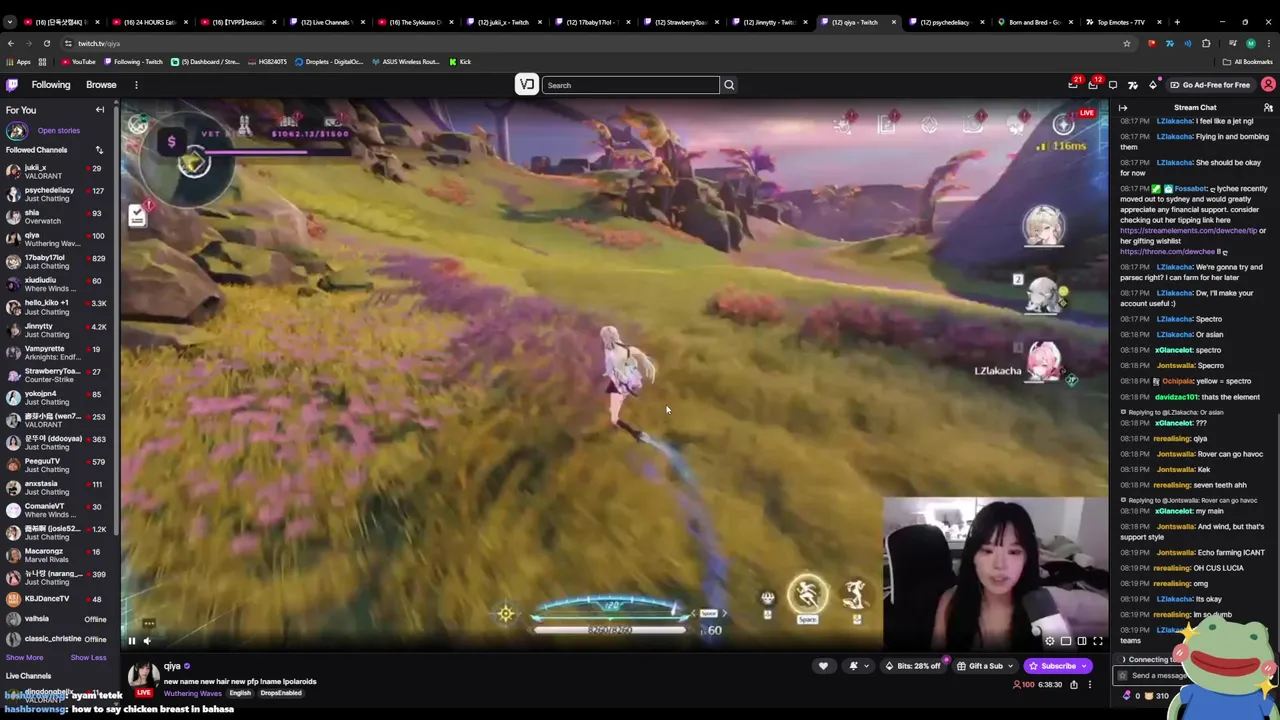Screen dimensions: 1280x720
Task: Open Kick bookmark in bookmarks bar
Action: (460, 62)
